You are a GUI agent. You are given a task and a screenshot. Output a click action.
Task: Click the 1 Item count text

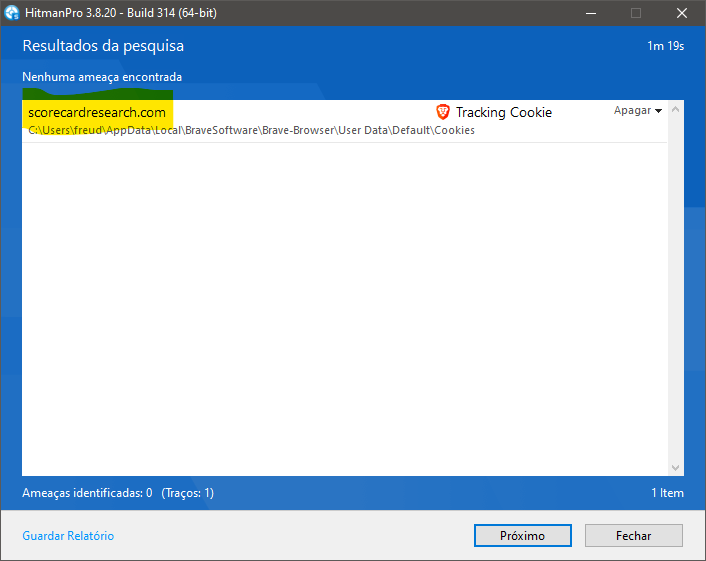(x=667, y=493)
